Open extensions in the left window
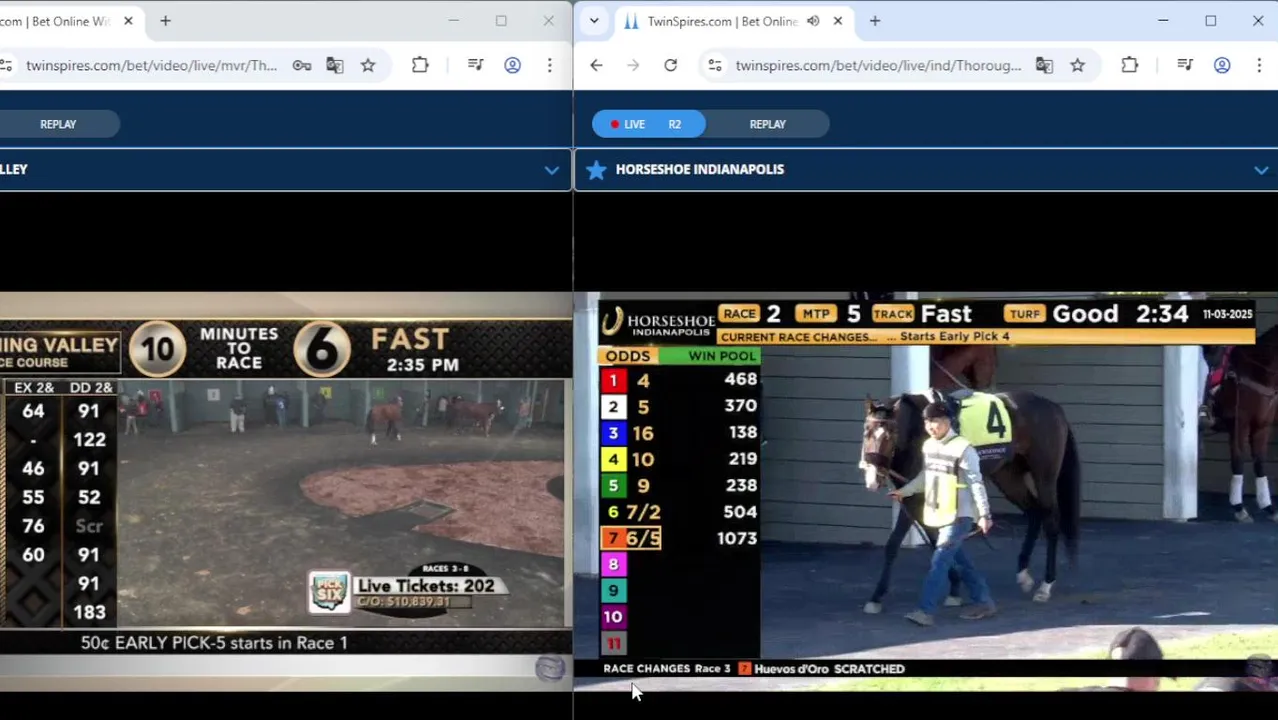The width and height of the screenshot is (1278, 720). pyautogui.click(x=420, y=65)
